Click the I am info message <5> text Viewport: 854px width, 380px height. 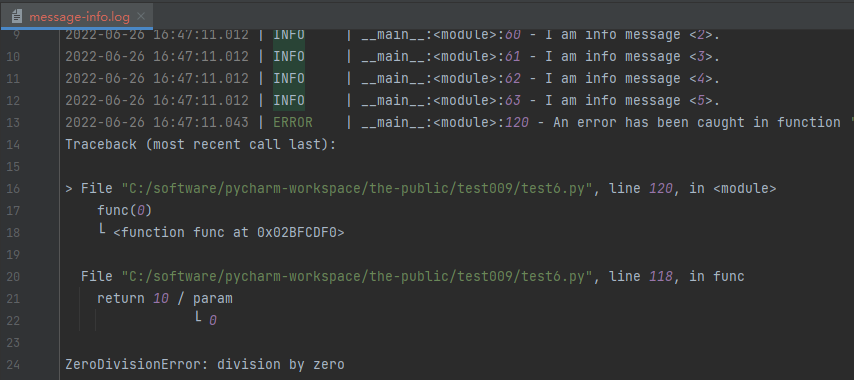coord(632,101)
